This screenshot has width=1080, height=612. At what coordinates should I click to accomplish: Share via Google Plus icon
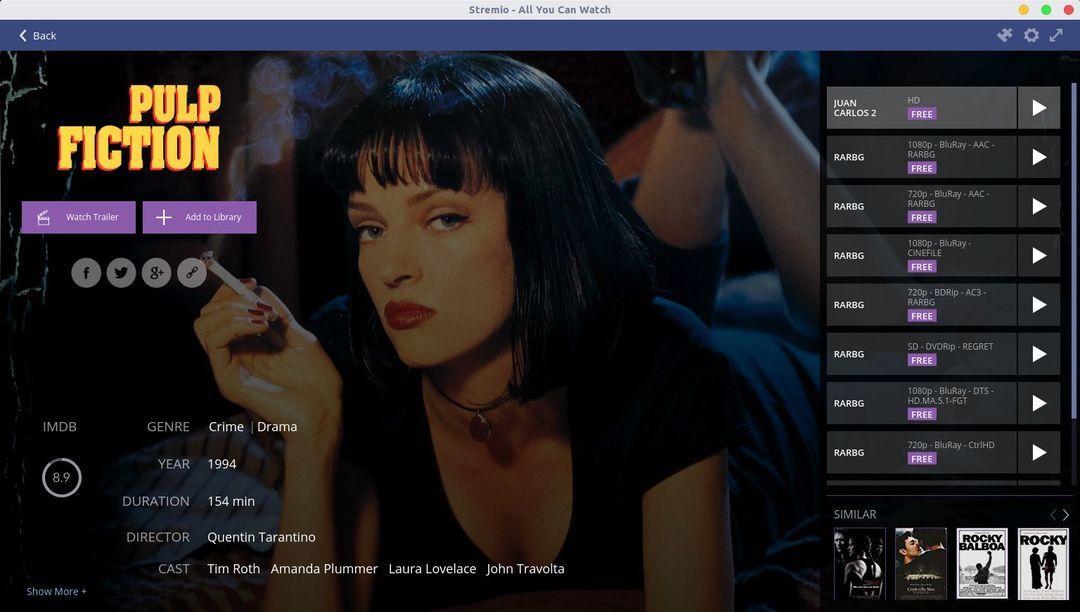coord(156,272)
